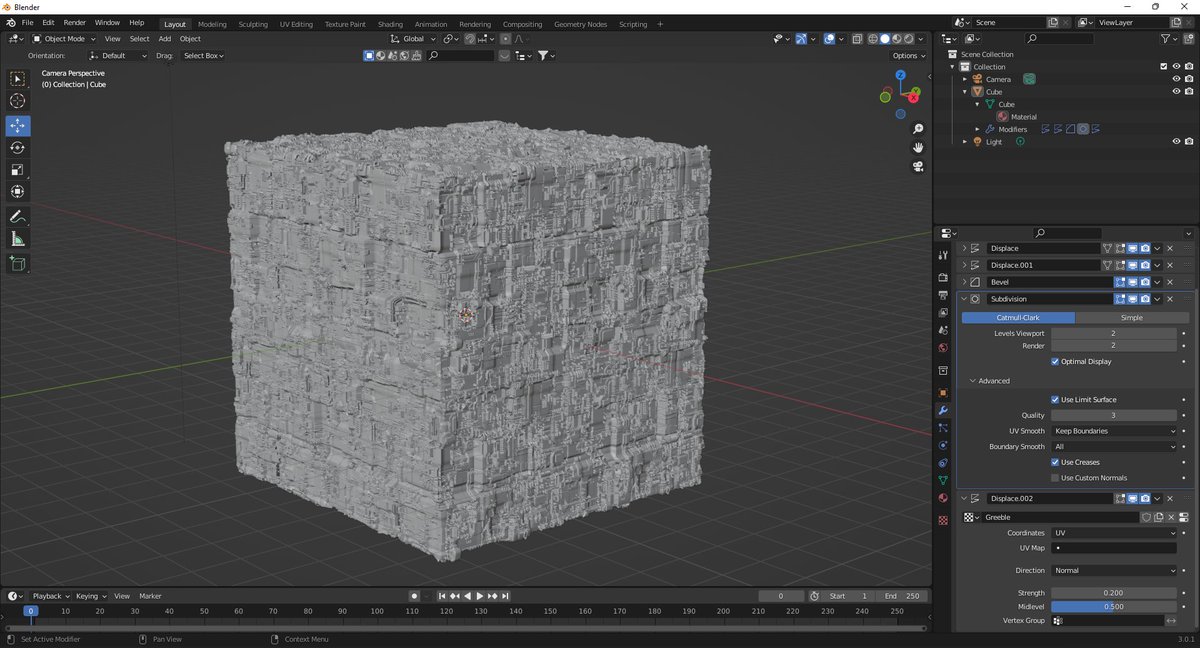Image resolution: width=1200 pixels, height=648 pixels.
Task: Uncheck Use Limit Surface
Action: point(1055,400)
